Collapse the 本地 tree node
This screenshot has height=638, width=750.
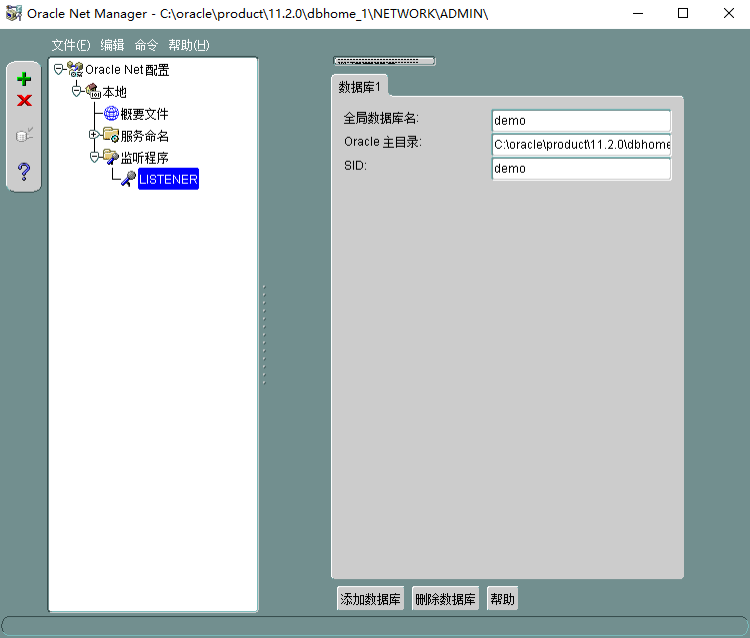(x=76, y=91)
